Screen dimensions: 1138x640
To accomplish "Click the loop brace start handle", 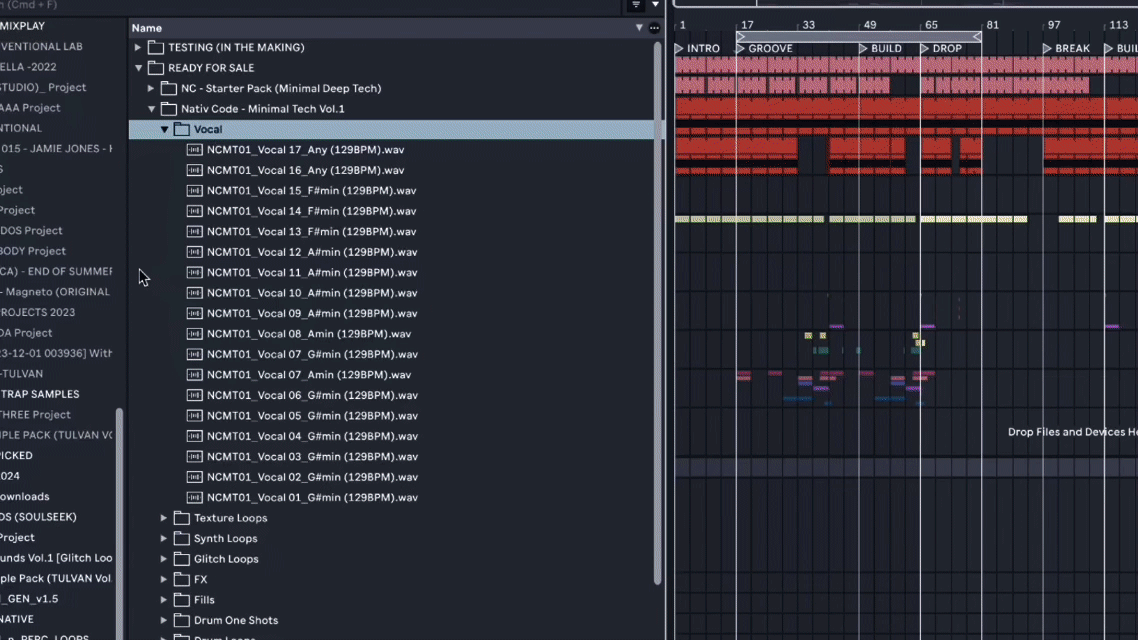I will [741, 36].
